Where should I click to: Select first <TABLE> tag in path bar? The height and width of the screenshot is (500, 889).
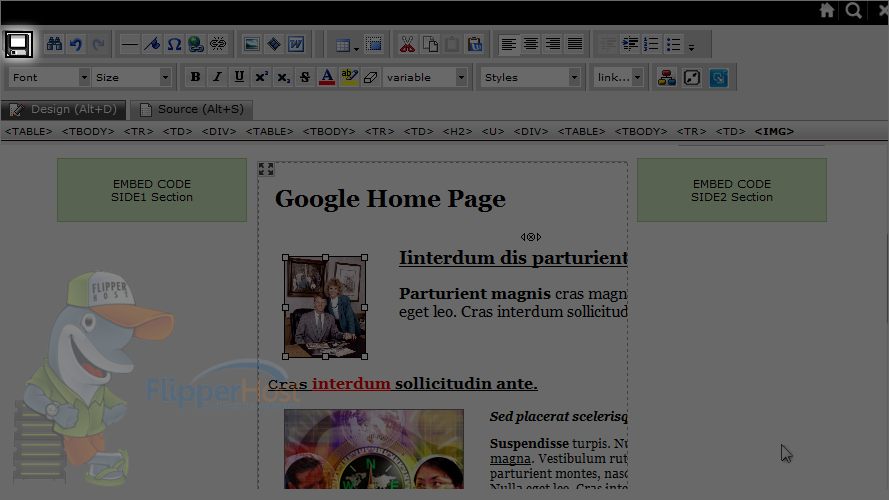pos(28,132)
